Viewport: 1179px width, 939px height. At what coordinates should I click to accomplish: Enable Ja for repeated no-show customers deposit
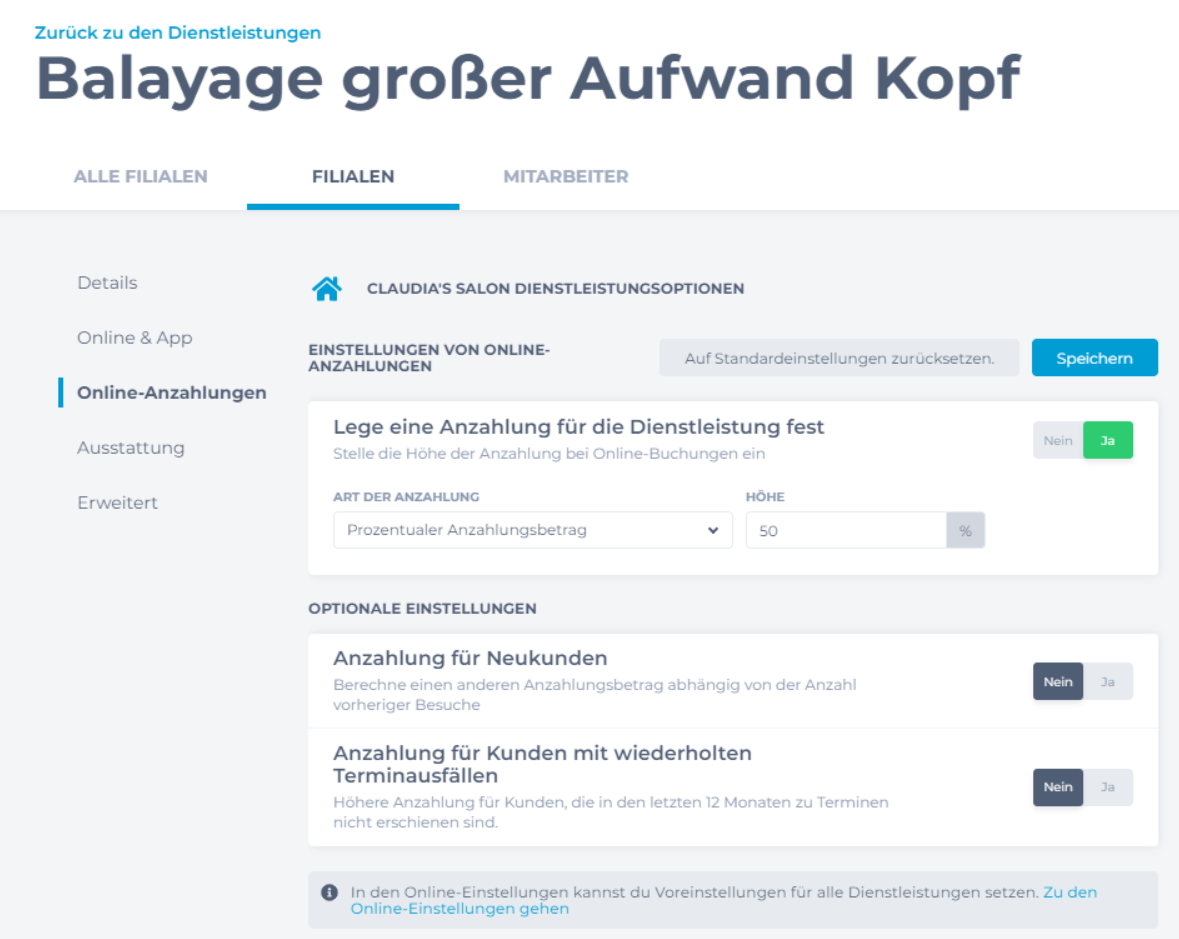click(1107, 787)
